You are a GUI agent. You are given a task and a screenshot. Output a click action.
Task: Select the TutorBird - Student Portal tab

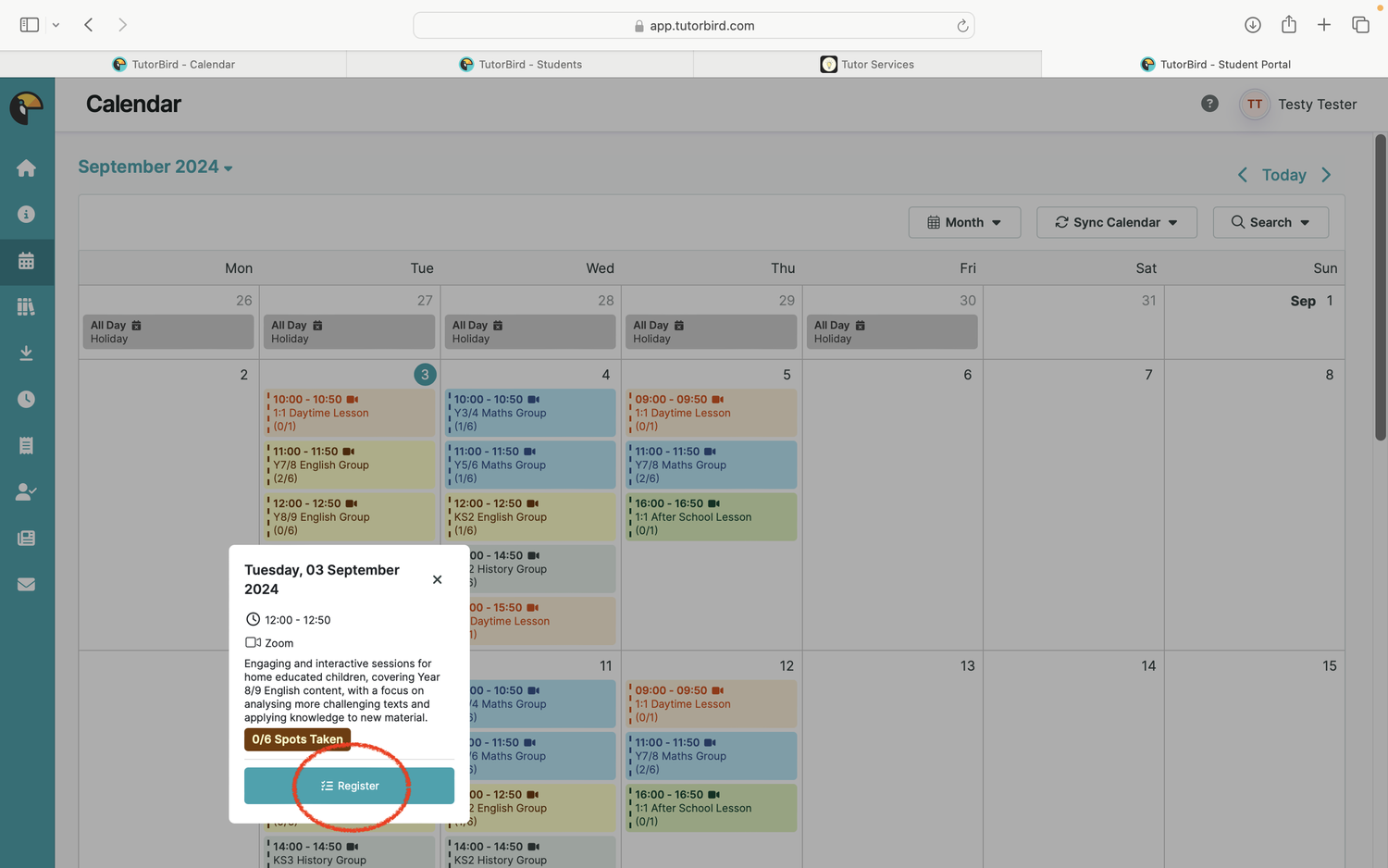(1215, 64)
